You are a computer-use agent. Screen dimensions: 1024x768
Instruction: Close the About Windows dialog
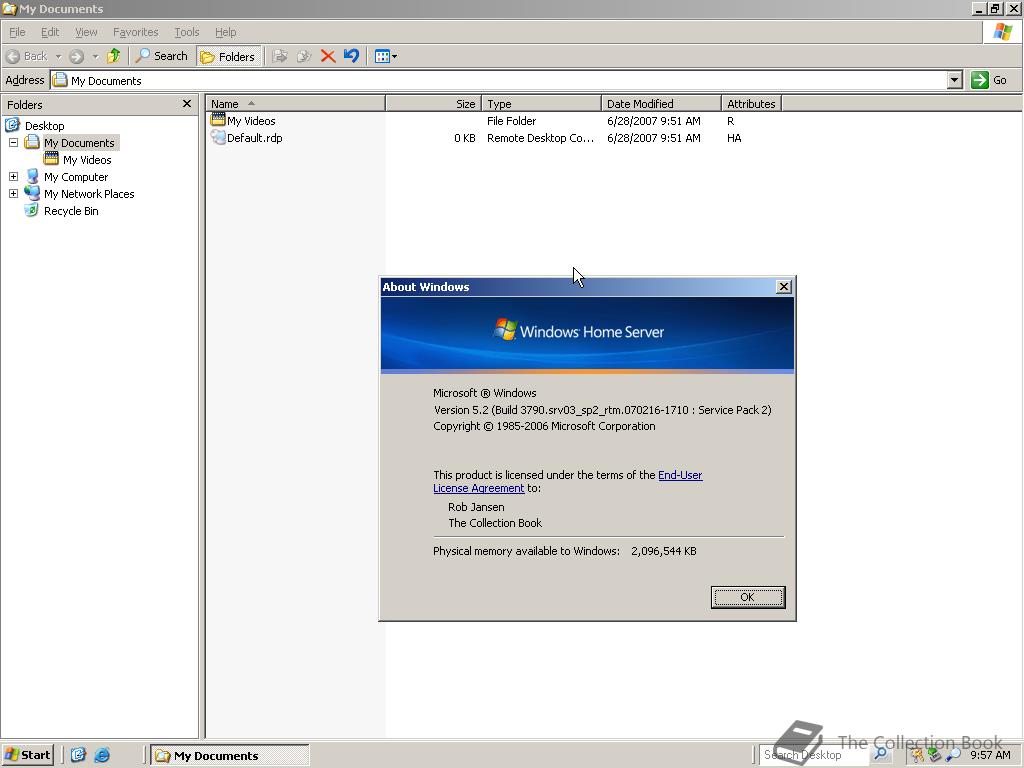[784, 287]
